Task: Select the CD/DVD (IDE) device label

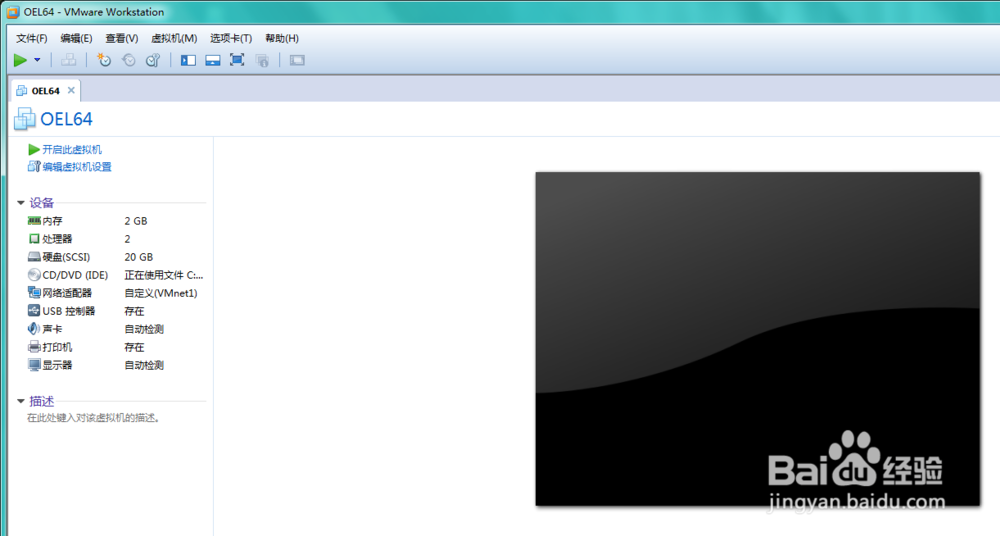Action: click(x=75, y=275)
